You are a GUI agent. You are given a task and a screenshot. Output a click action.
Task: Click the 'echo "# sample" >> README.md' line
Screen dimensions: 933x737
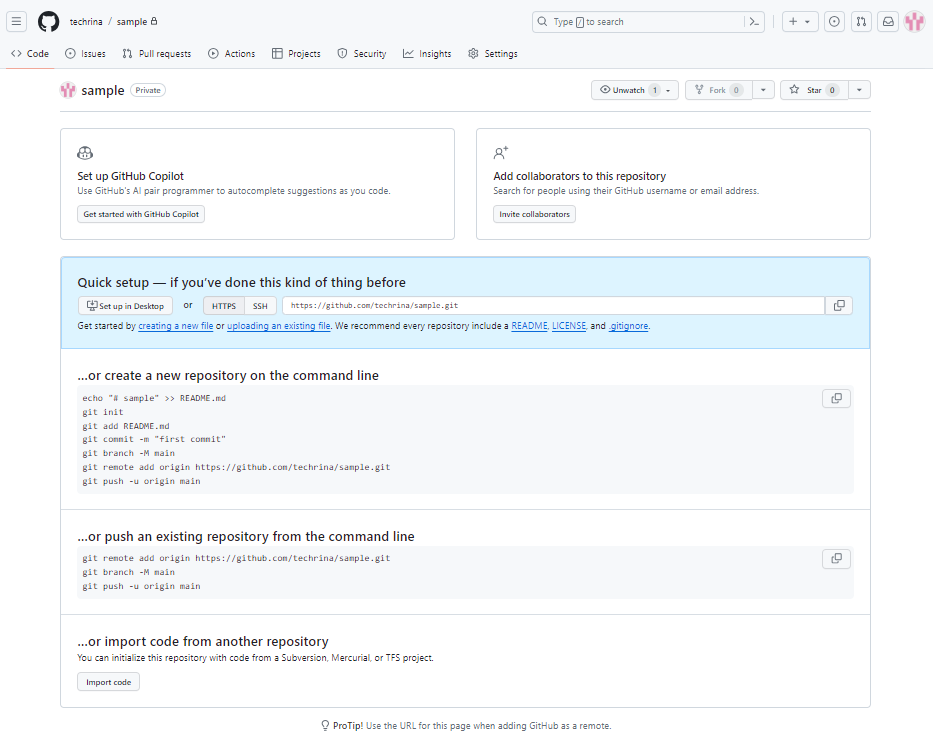(x=154, y=399)
